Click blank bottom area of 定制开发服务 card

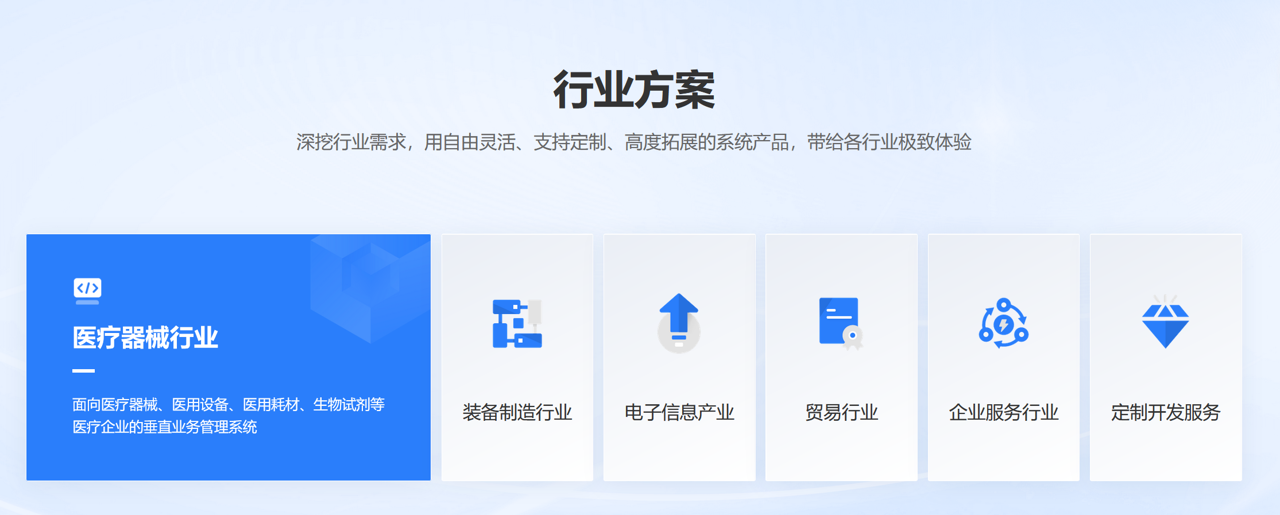coord(1165,458)
